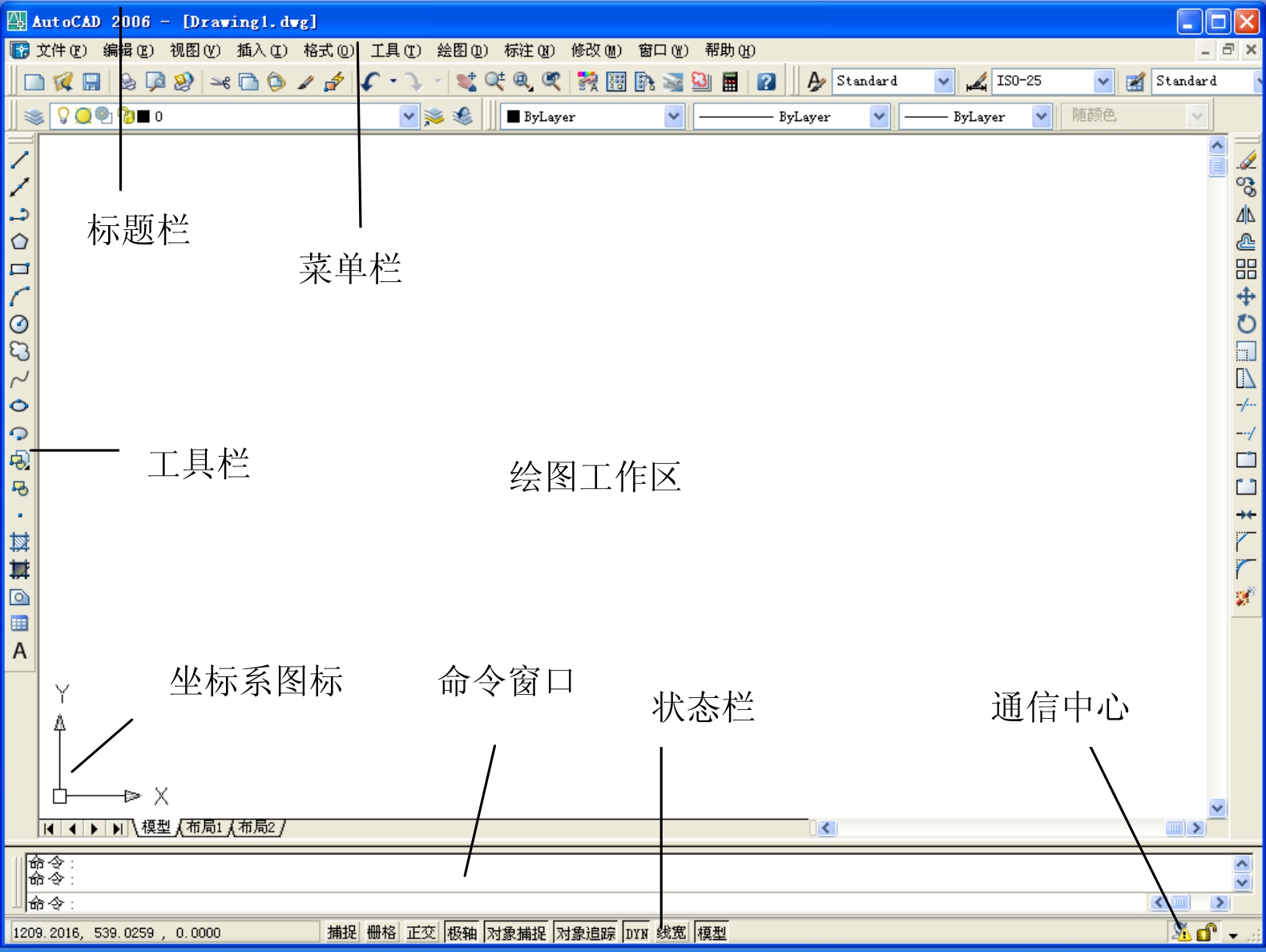Viewport: 1266px width, 952px height.
Task: Click the Move modify tool
Action: tap(1246, 296)
